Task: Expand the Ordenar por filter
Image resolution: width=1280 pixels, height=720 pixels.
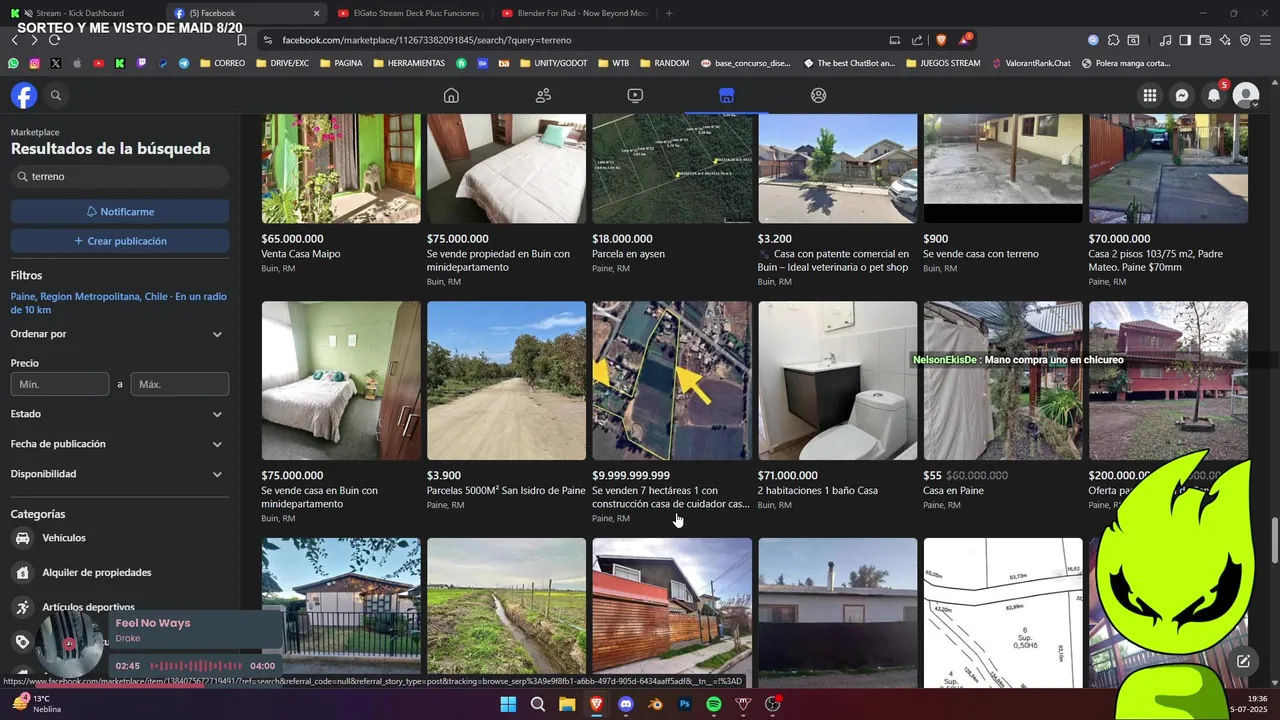Action: tap(119, 334)
